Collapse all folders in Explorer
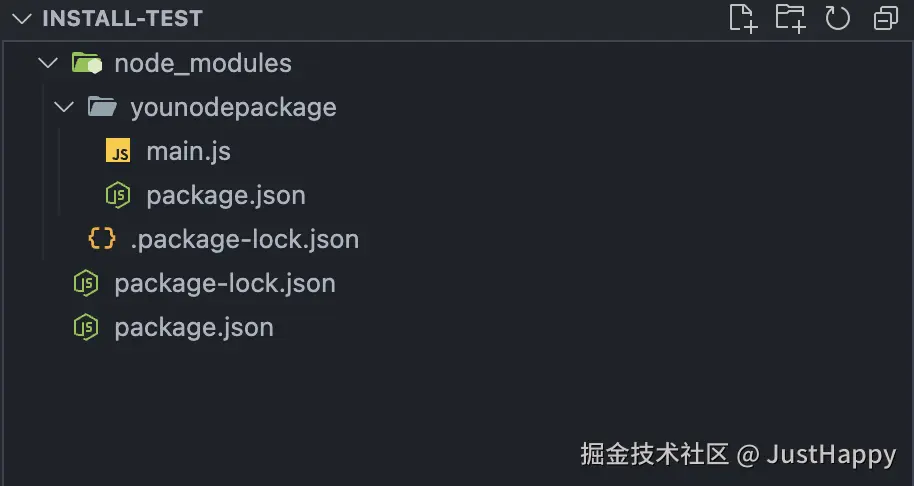The width and height of the screenshot is (914, 486). tap(885, 18)
